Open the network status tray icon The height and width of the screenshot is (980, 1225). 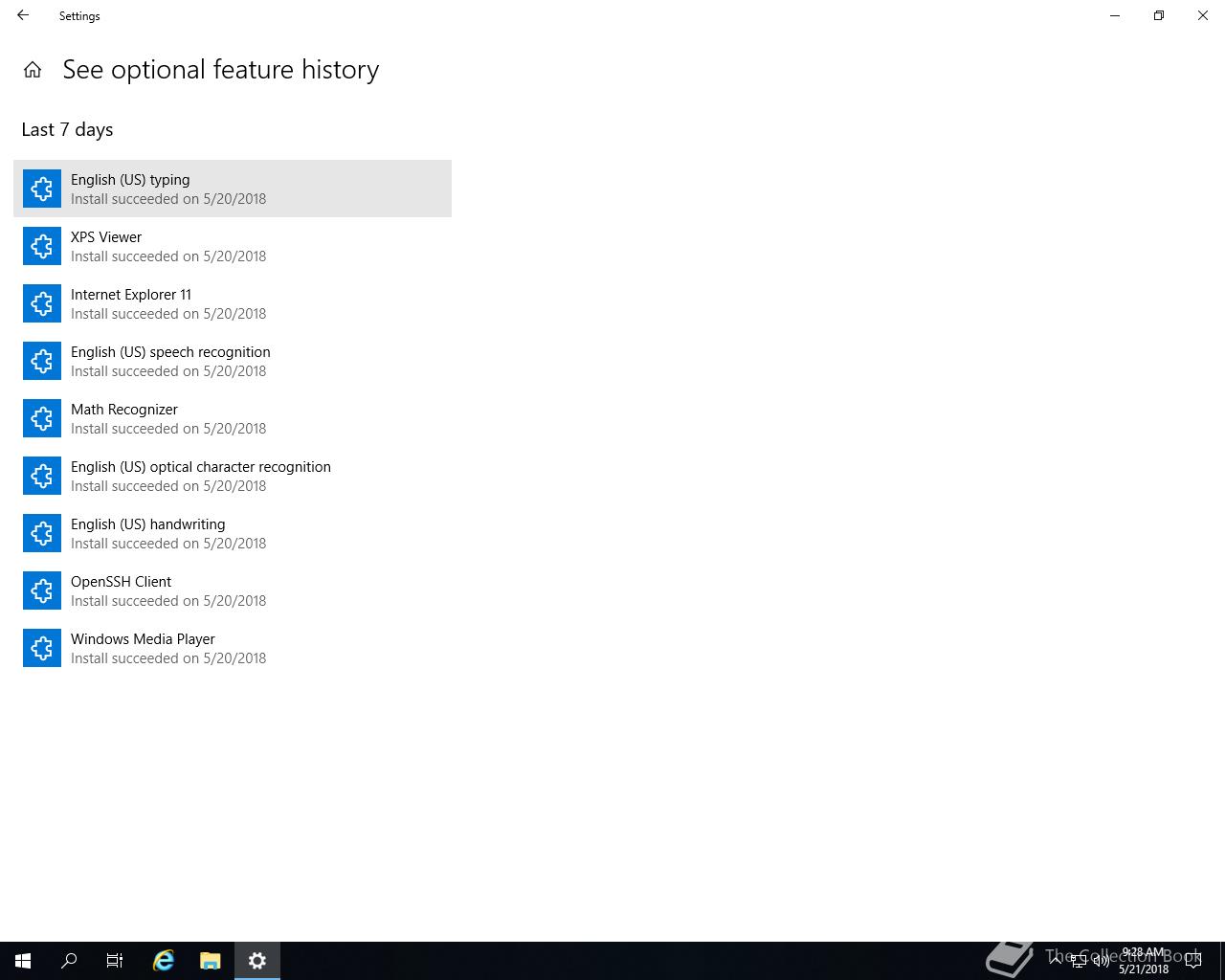coord(1079,961)
